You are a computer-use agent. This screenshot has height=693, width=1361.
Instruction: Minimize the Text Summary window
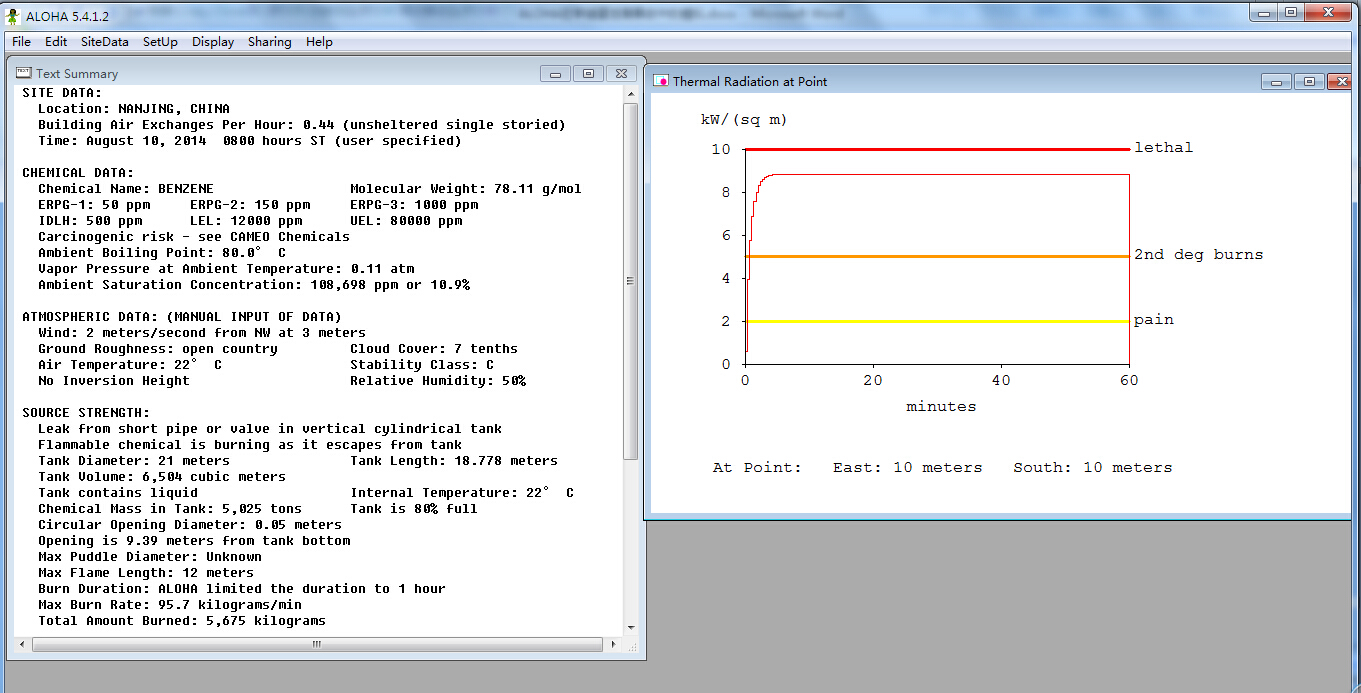pos(555,73)
